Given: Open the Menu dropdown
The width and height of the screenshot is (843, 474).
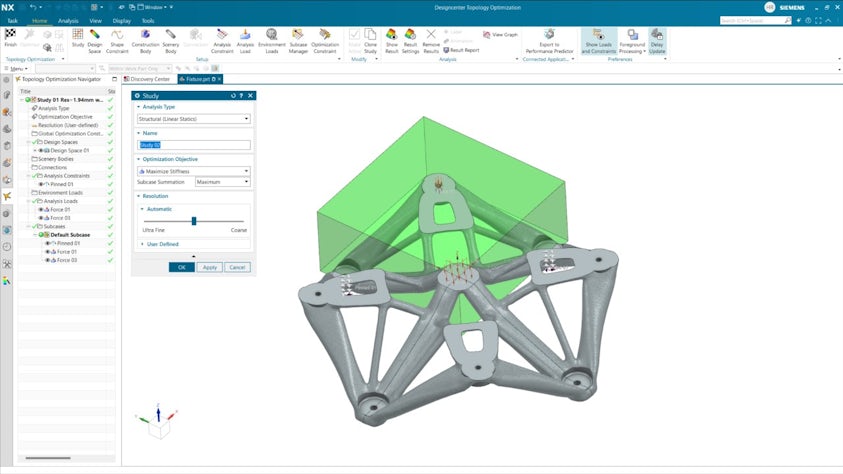Looking at the screenshot, I should [x=16, y=69].
